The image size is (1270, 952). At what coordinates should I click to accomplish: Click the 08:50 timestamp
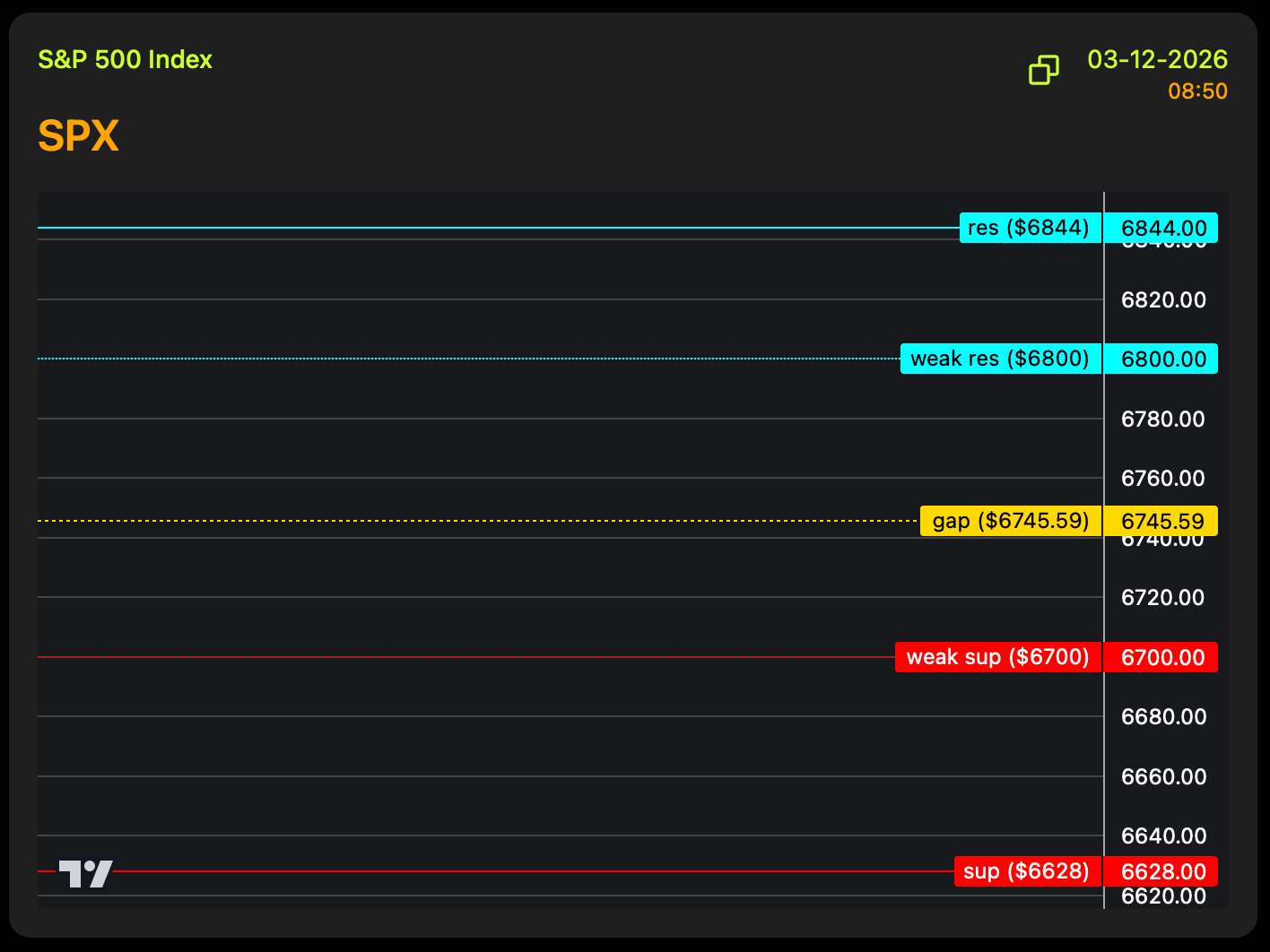[1197, 91]
